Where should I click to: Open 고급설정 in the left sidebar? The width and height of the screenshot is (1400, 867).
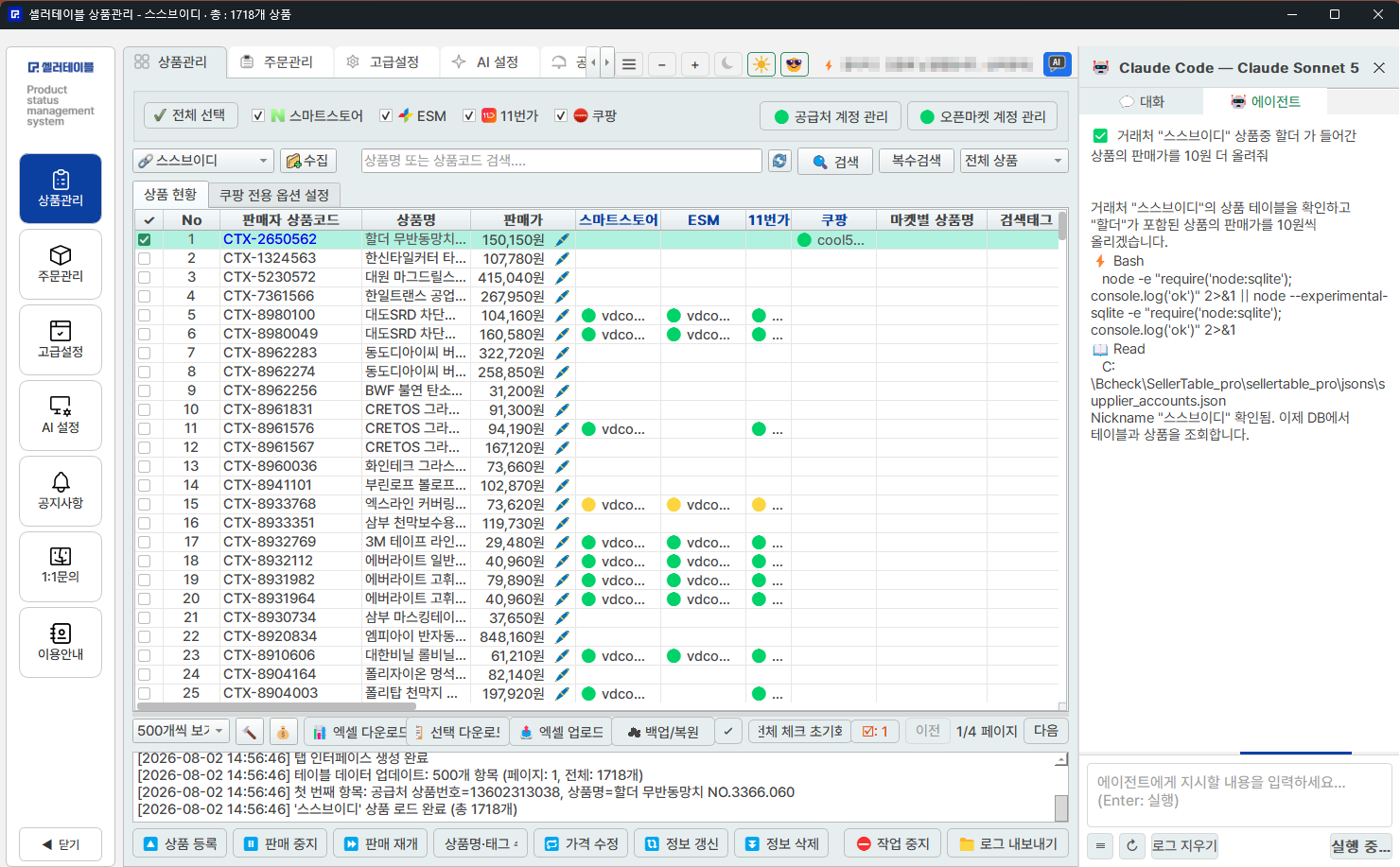[61, 339]
